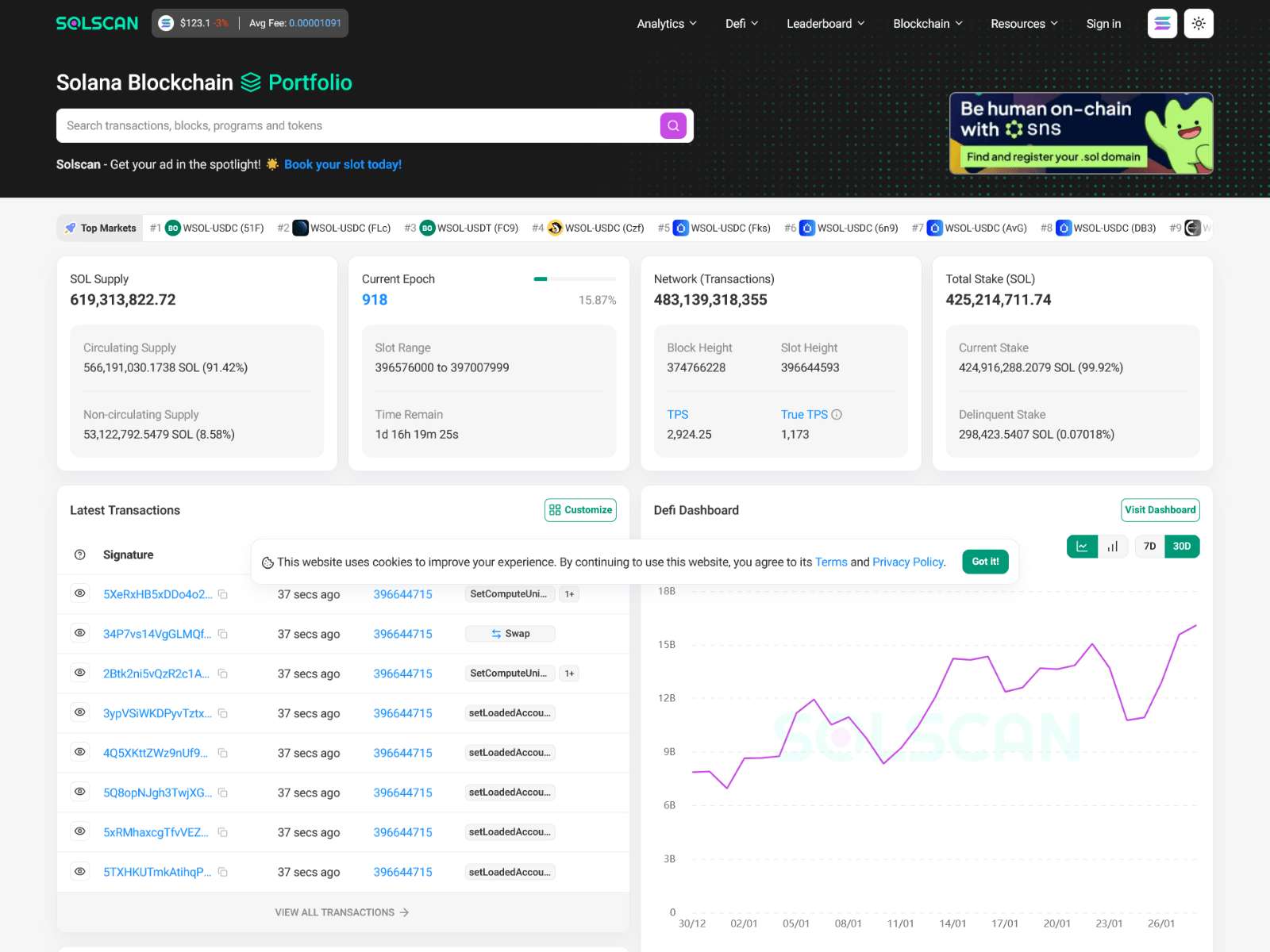Switch Defi chart to line view

[x=1082, y=547]
